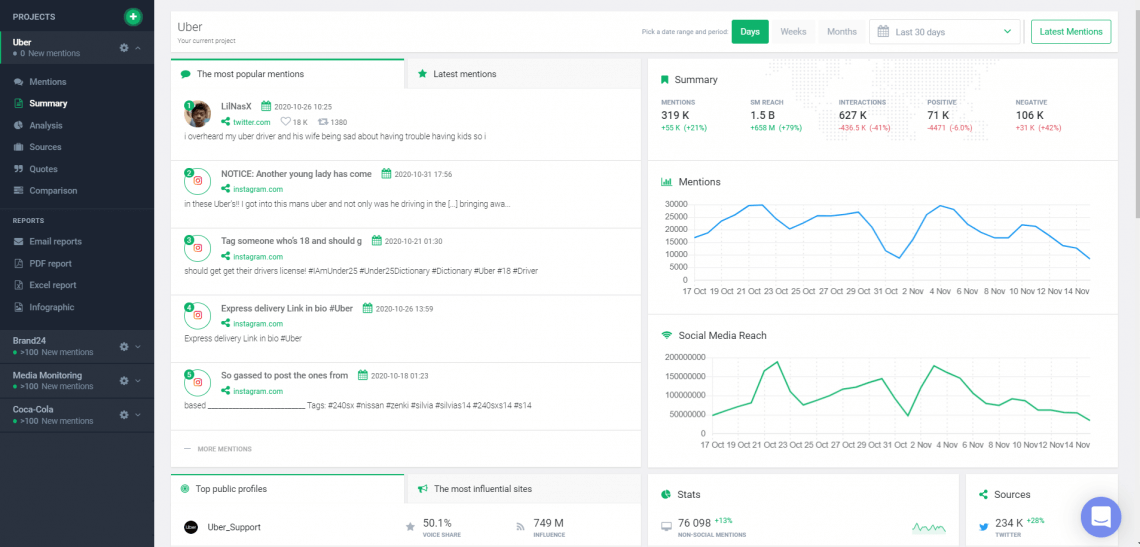Open Uber project settings gear icon
1140x547 pixels.
pos(124,47)
